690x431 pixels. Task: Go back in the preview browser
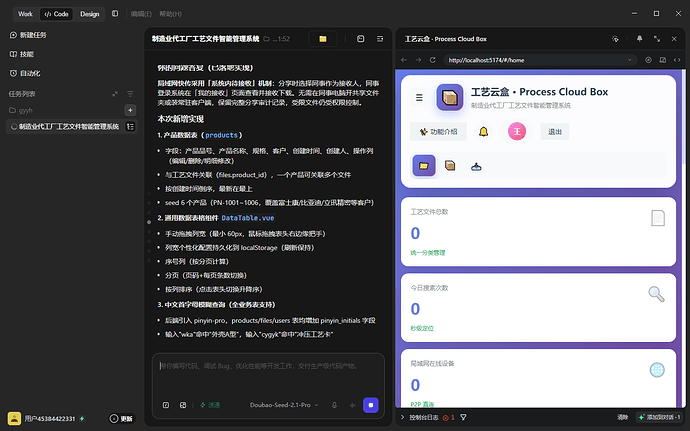tap(404, 60)
